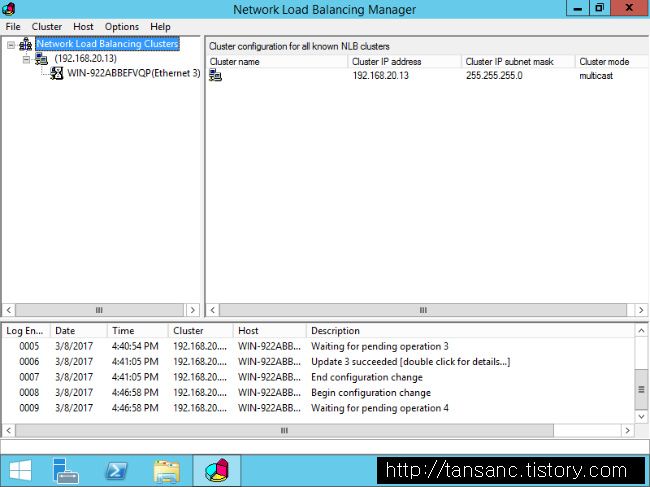
Task: Click the Cluster name column header
Action: 277,62
